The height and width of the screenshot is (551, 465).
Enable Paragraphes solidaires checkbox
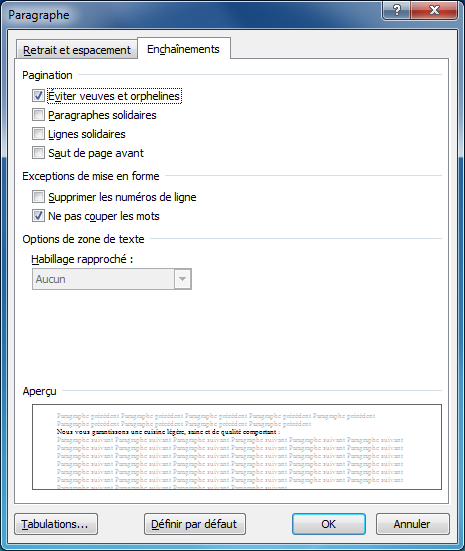pyautogui.click(x=38, y=115)
